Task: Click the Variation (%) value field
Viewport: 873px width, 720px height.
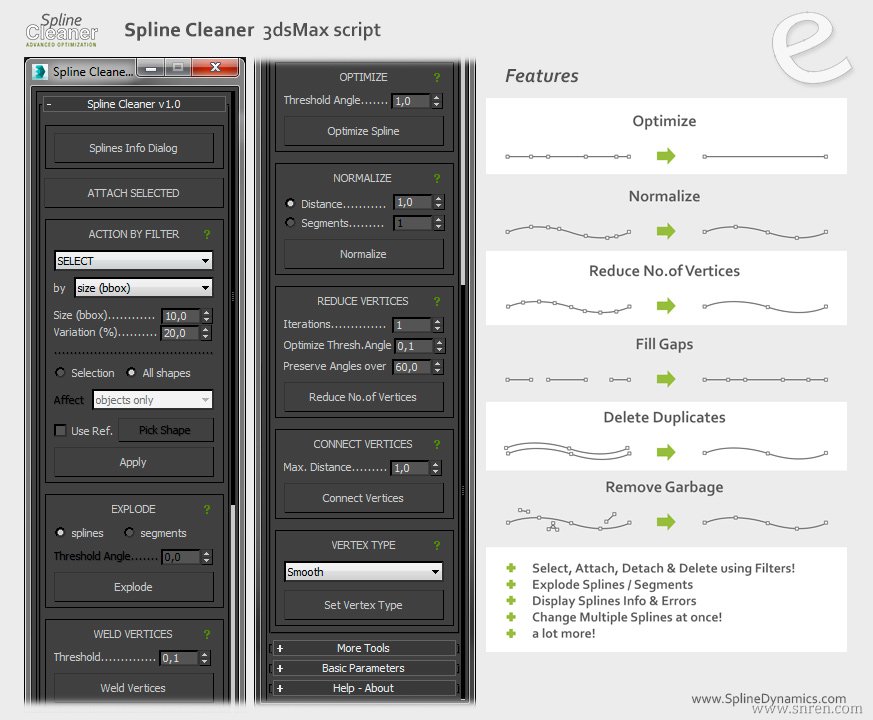Action: click(180, 333)
